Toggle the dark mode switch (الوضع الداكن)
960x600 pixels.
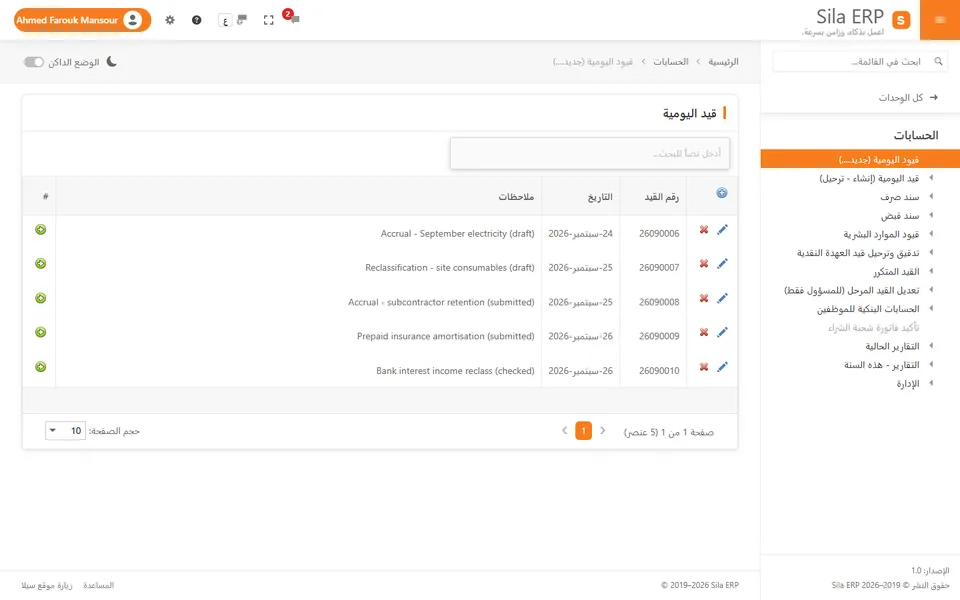tap(34, 62)
